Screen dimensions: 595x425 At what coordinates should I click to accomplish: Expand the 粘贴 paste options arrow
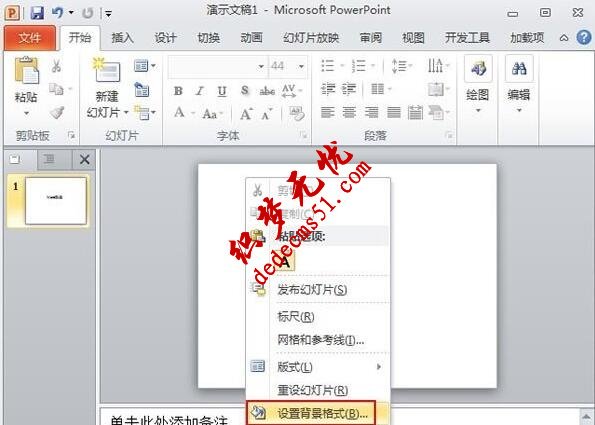pyautogui.click(x=26, y=113)
